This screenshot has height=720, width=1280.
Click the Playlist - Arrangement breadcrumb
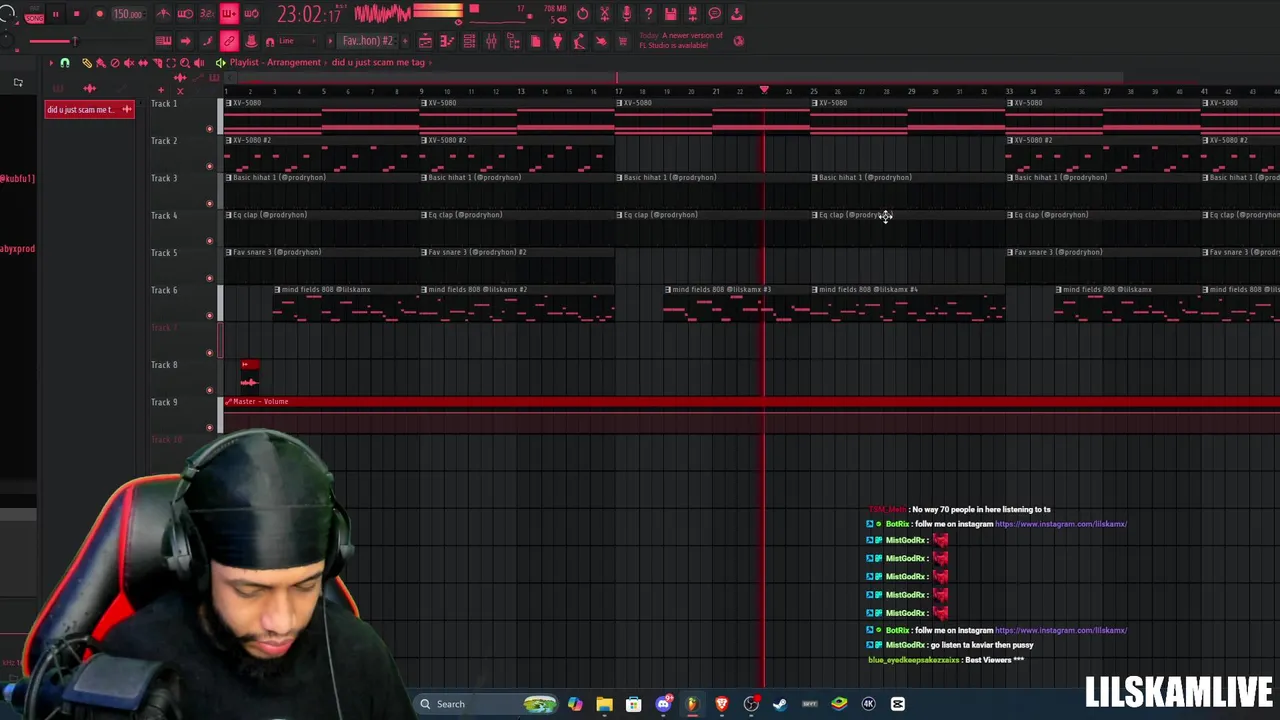point(275,62)
